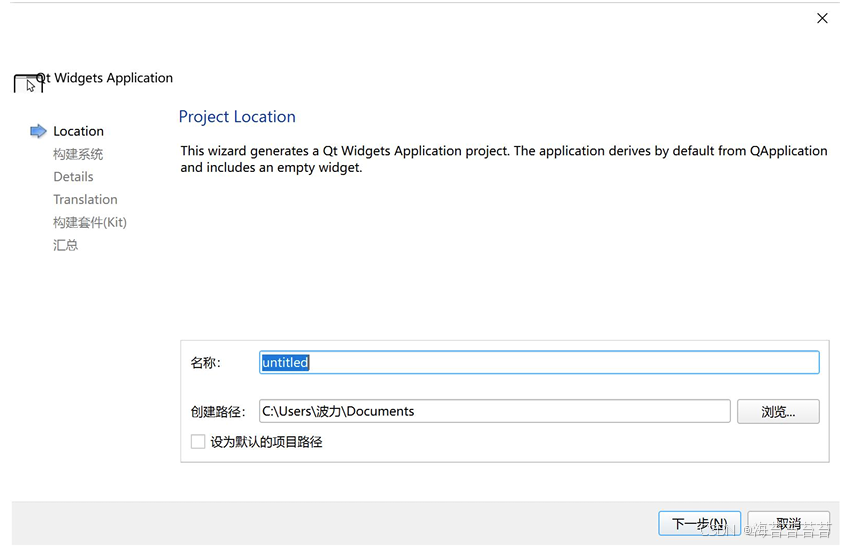Select the Translation wizard step

(85, 199)
